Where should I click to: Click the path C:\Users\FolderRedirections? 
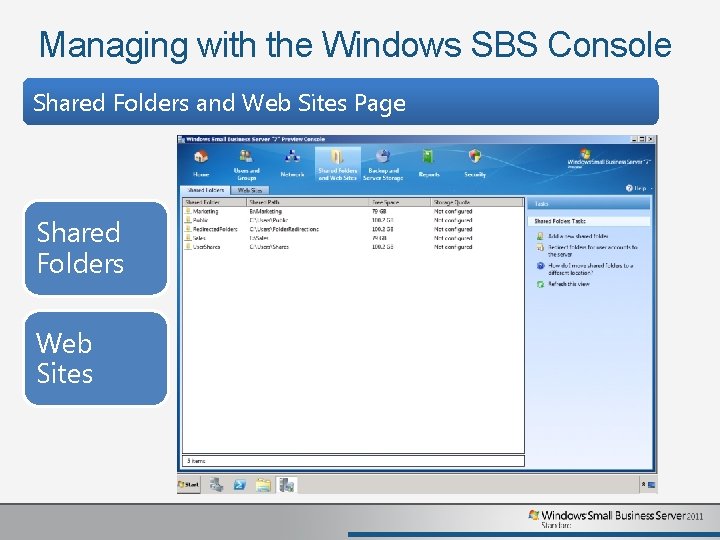tap(284, 229)
